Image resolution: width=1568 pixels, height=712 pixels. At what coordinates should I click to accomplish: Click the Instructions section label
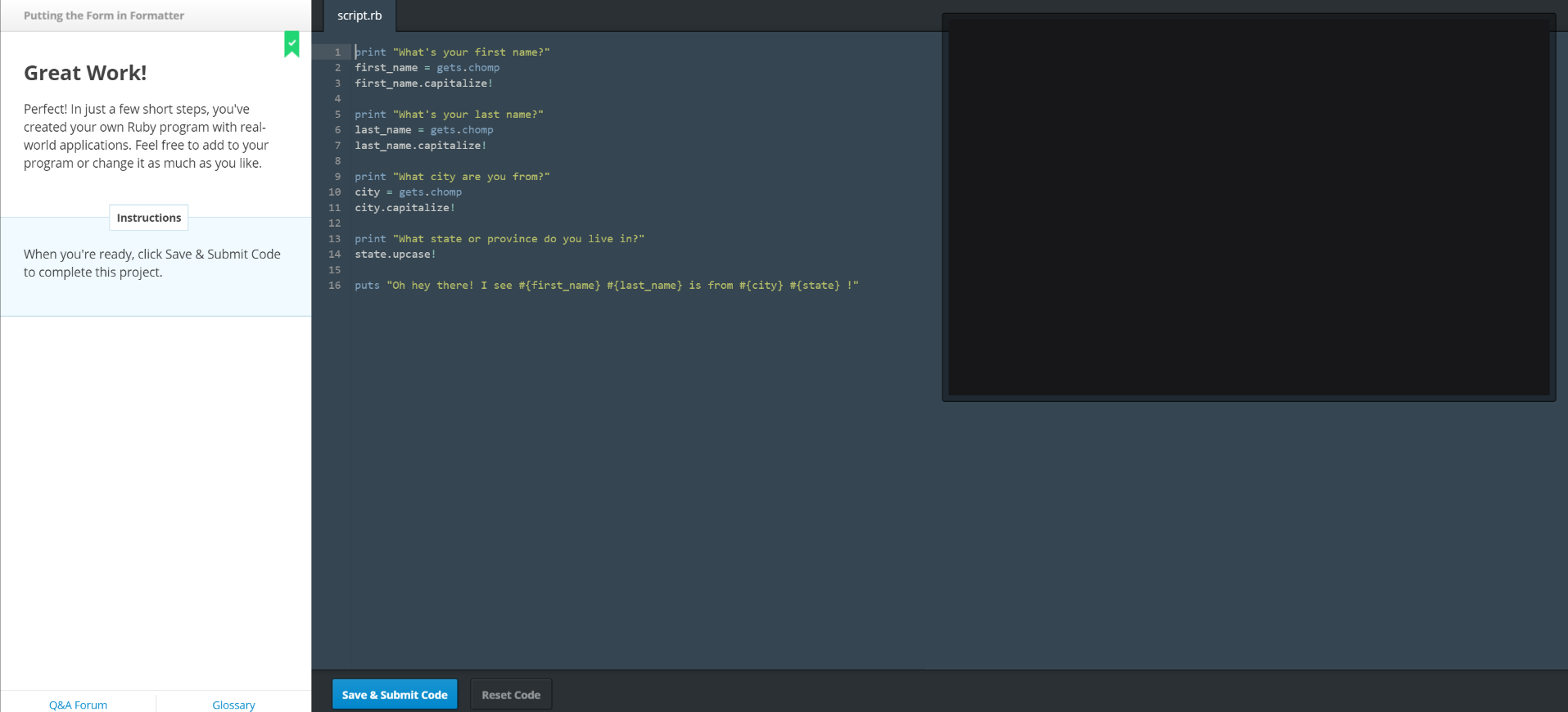pos(149,218)
